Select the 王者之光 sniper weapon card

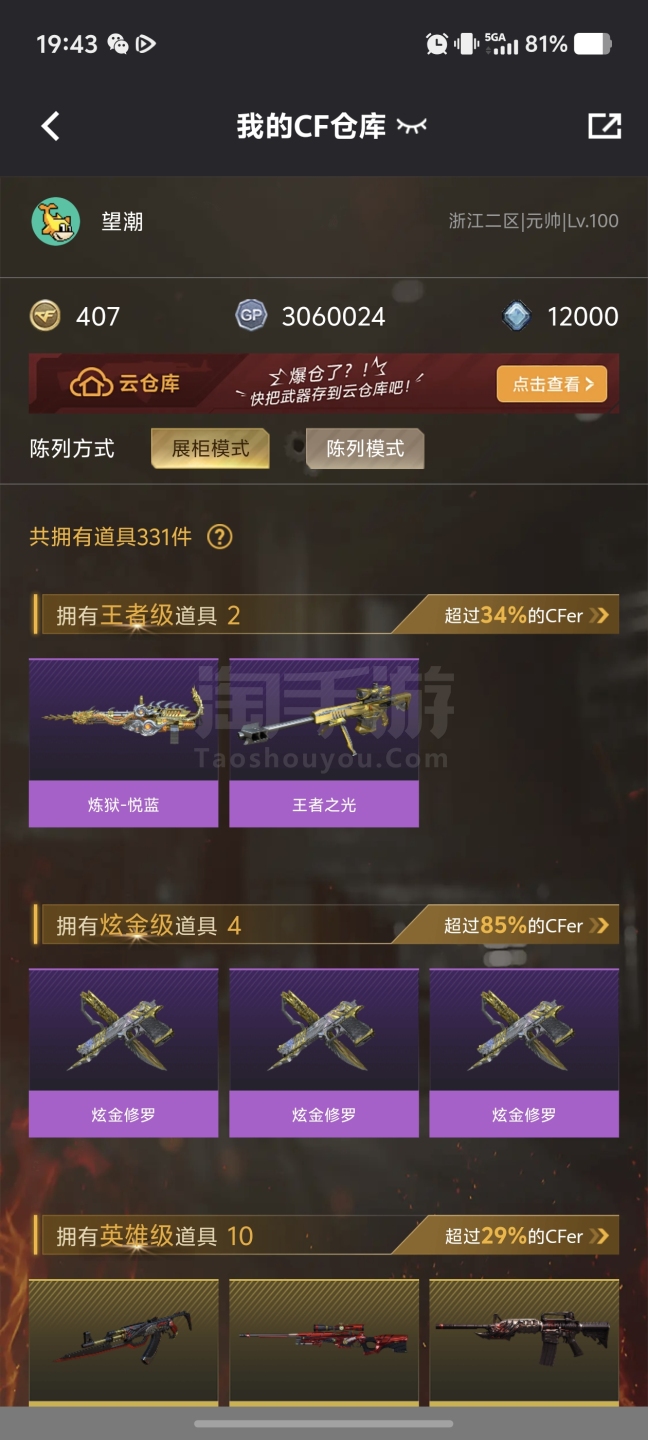324,743
